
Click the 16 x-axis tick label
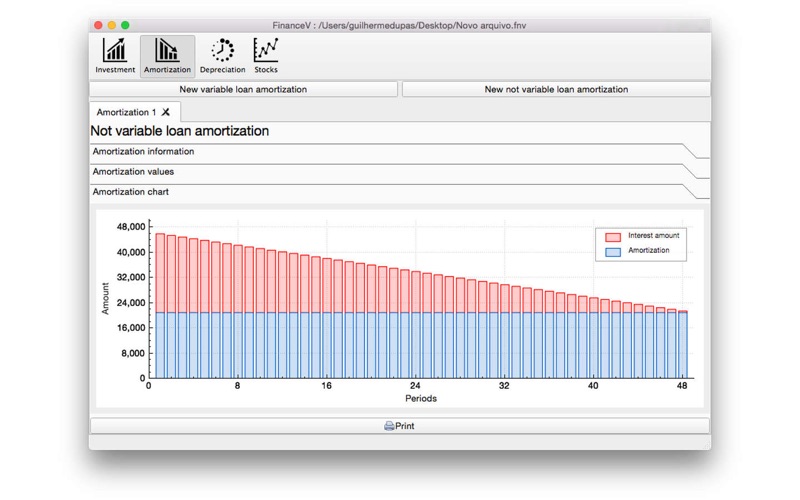coord(326,386)
